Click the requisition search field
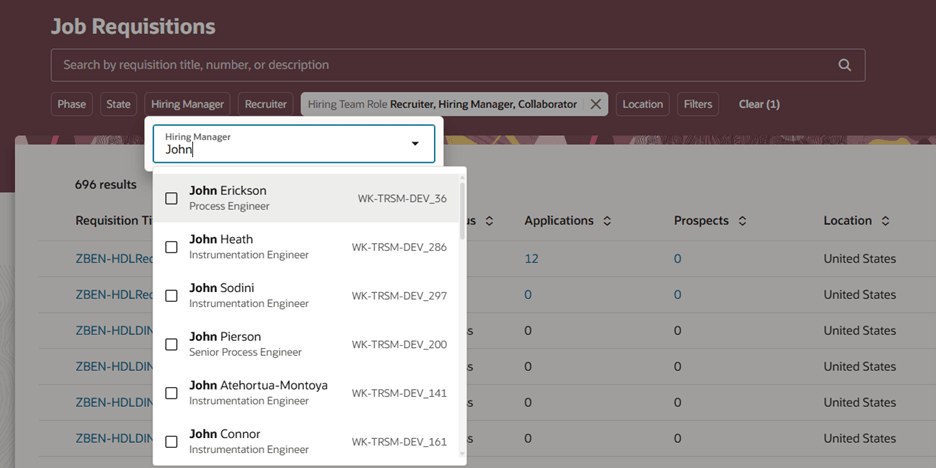 458,65
